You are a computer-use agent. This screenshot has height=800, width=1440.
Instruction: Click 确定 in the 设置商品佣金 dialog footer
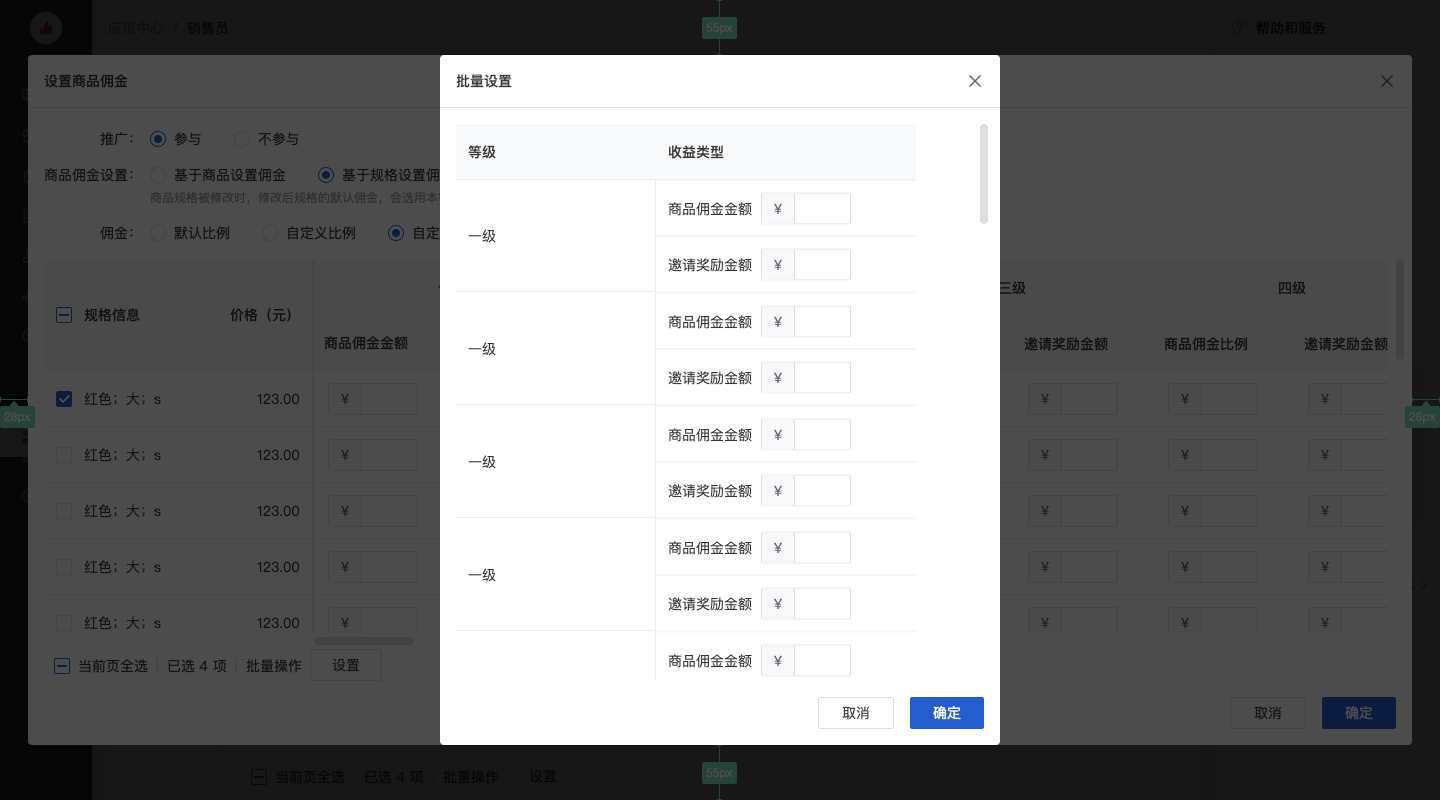[x=1358, y=713]
